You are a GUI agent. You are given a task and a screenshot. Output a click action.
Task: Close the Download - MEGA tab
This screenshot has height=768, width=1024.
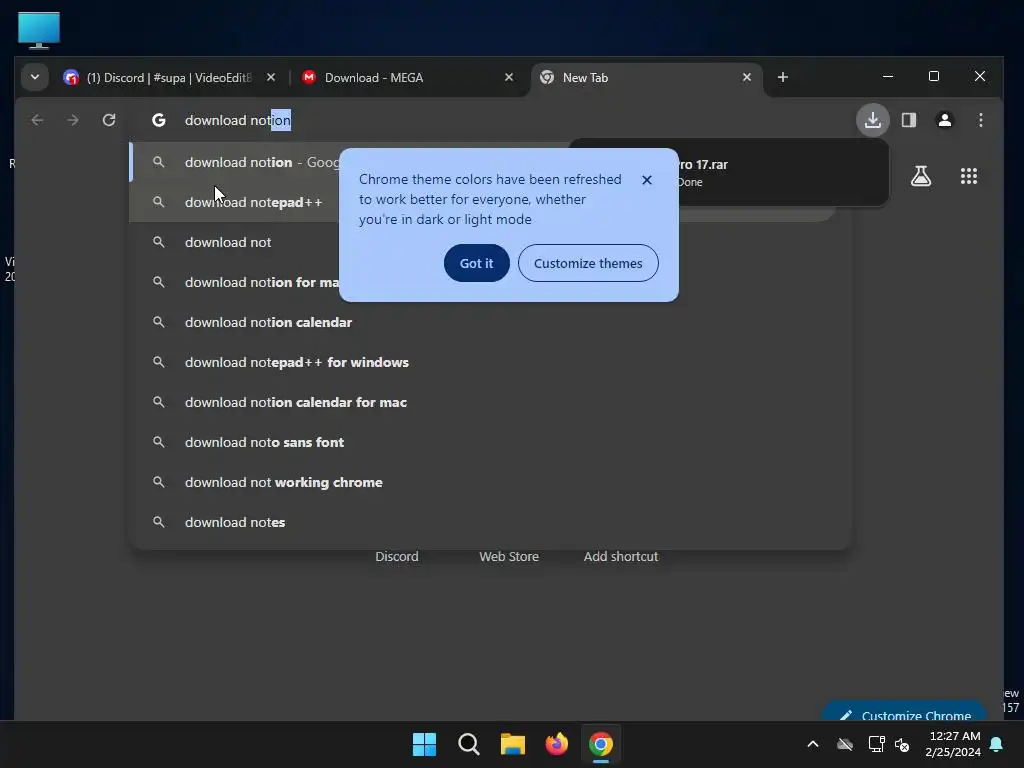coord(509,77)
